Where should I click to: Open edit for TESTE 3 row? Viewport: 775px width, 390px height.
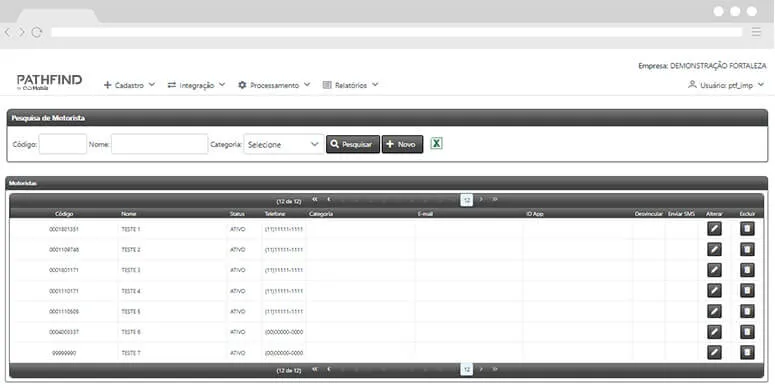pos(714,270)
